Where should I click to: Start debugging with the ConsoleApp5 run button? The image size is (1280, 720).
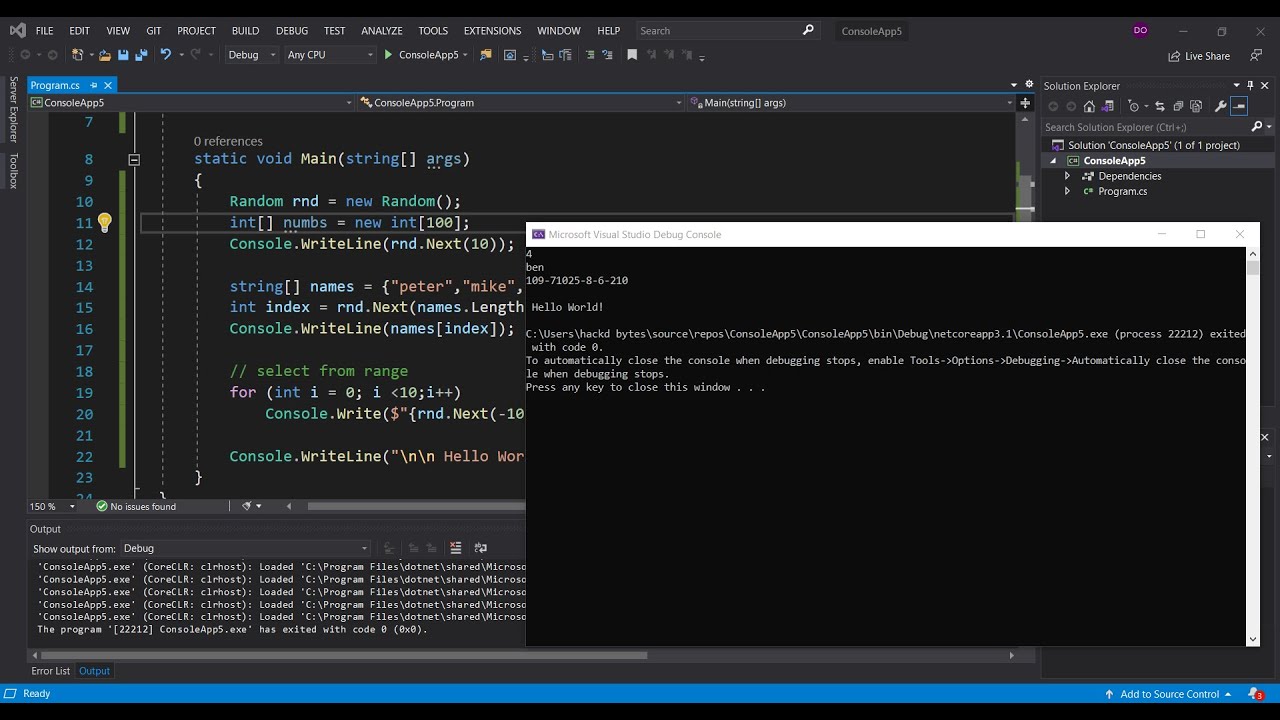[421, 55]
